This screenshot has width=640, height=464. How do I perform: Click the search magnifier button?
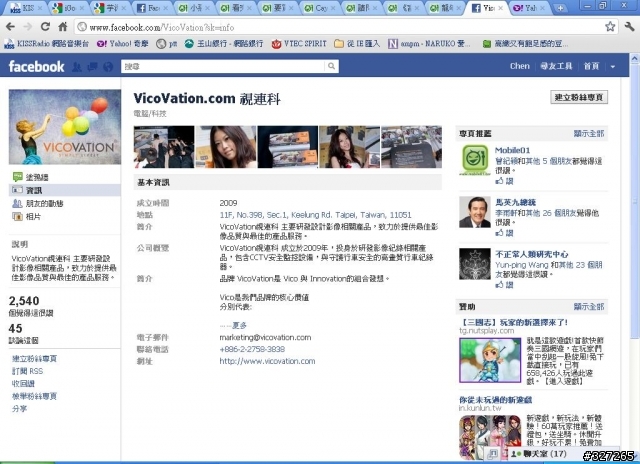click(x=331, y=66)
